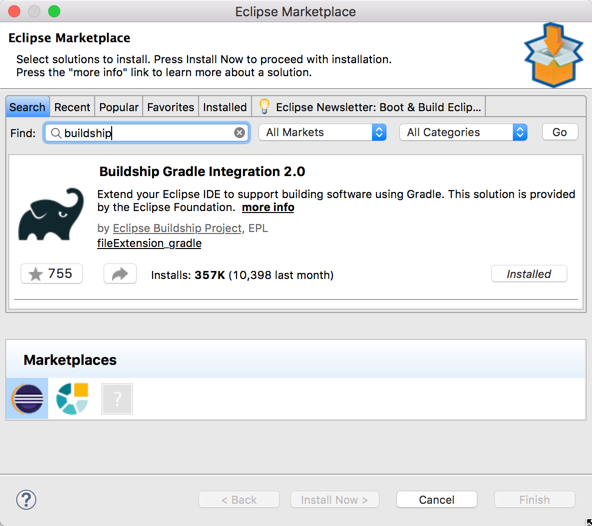Select the unknown marketplace question mark icon

(117, 399)
